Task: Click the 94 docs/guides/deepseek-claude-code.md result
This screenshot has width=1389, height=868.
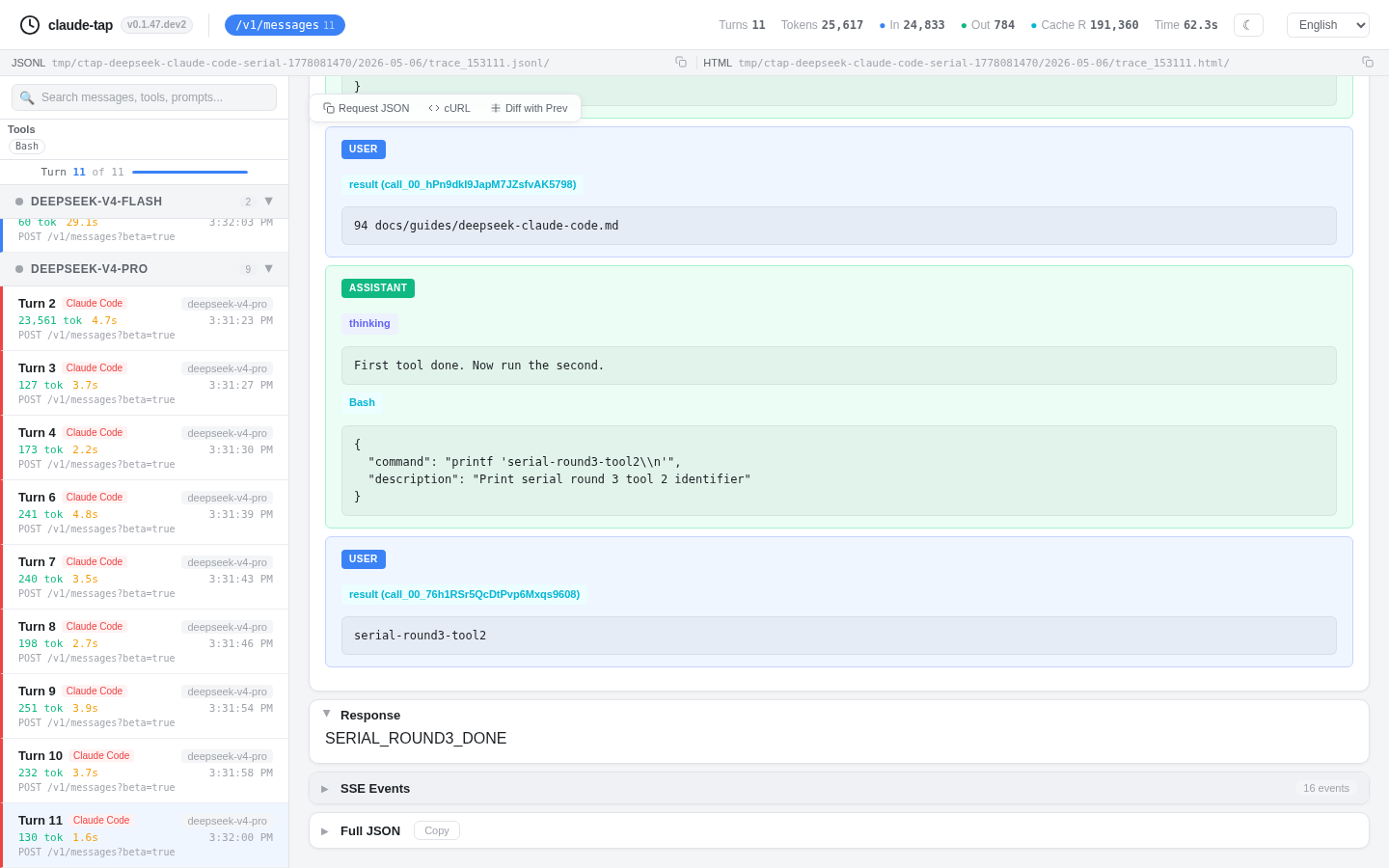Action: [486, 226]
